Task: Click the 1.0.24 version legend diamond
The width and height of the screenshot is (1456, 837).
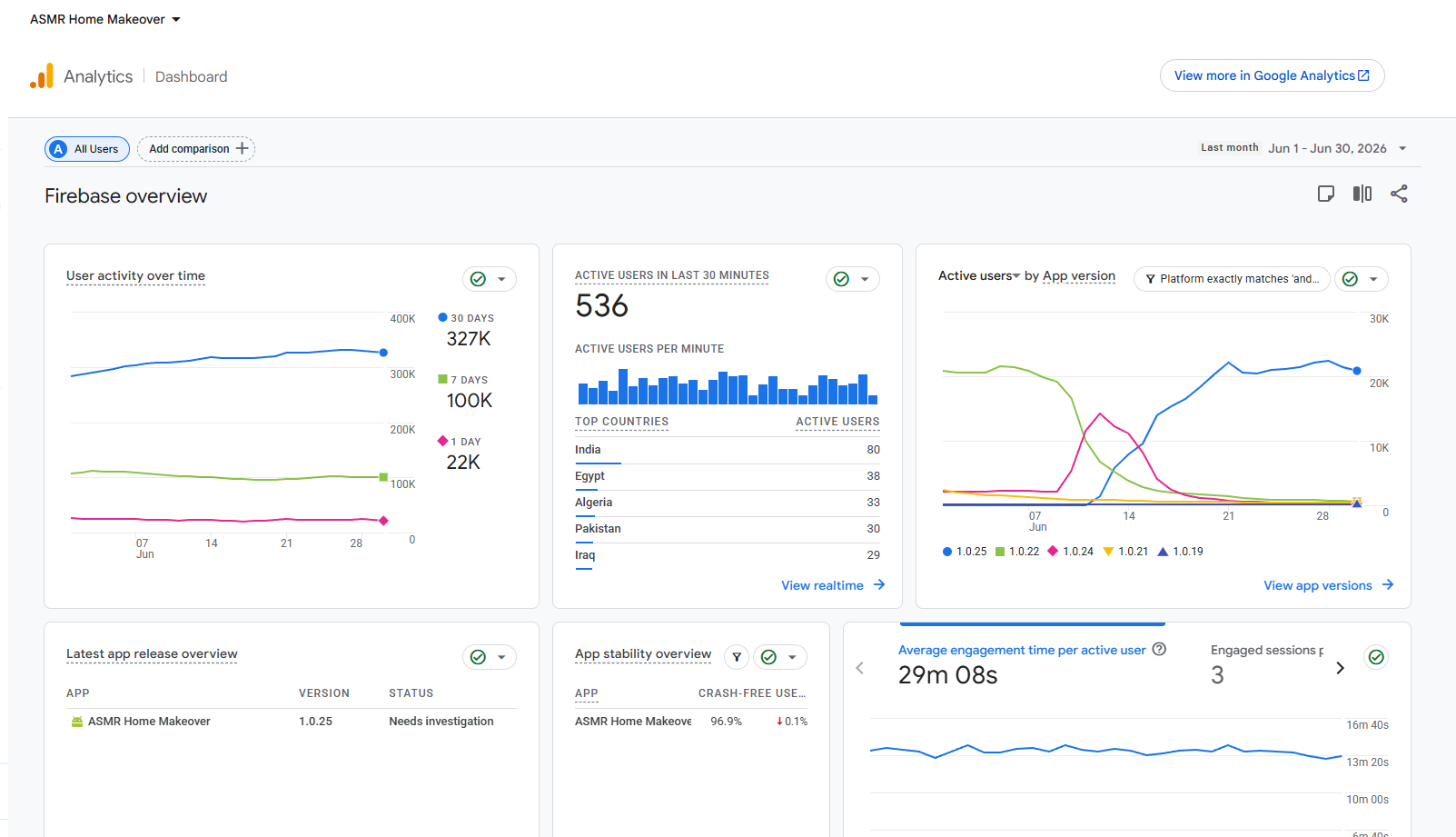Action: pos(1053,551)
